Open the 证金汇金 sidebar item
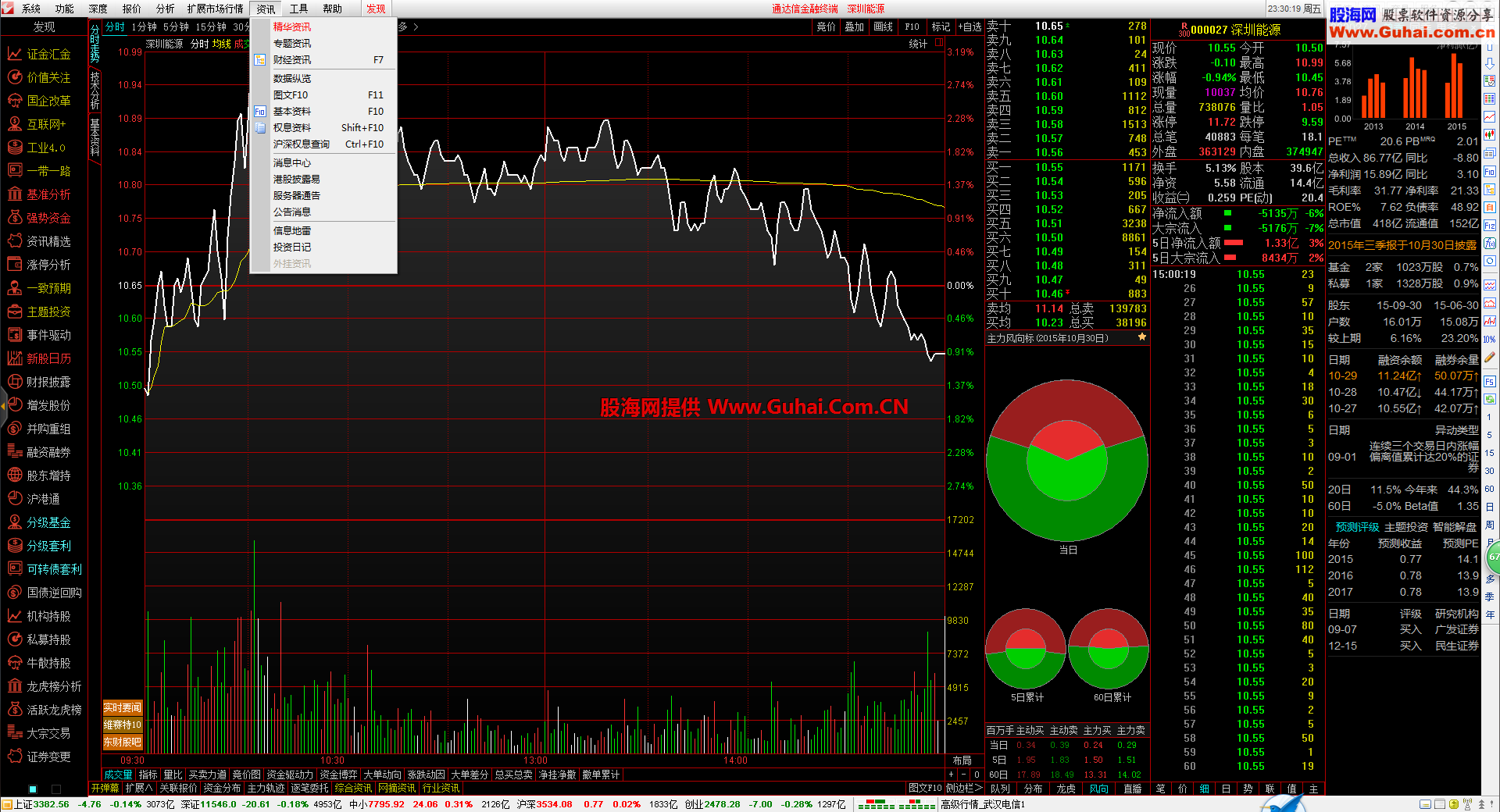 [x=39, y=54]
